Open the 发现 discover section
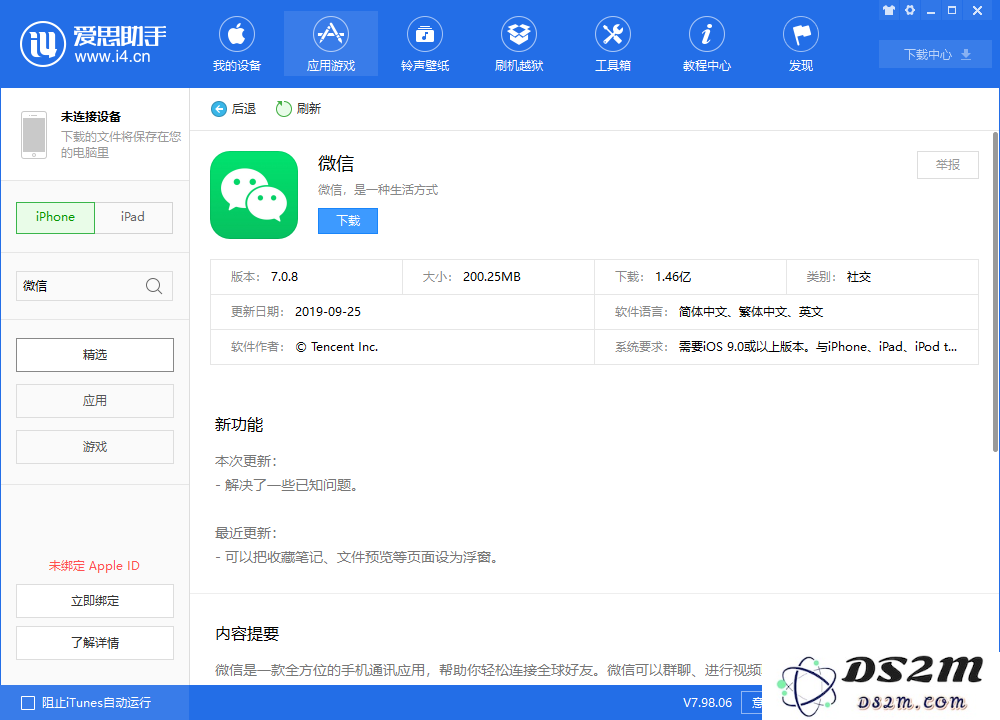Image resolution: width=1000 pixels, height=720 pixels. [801, 44]
